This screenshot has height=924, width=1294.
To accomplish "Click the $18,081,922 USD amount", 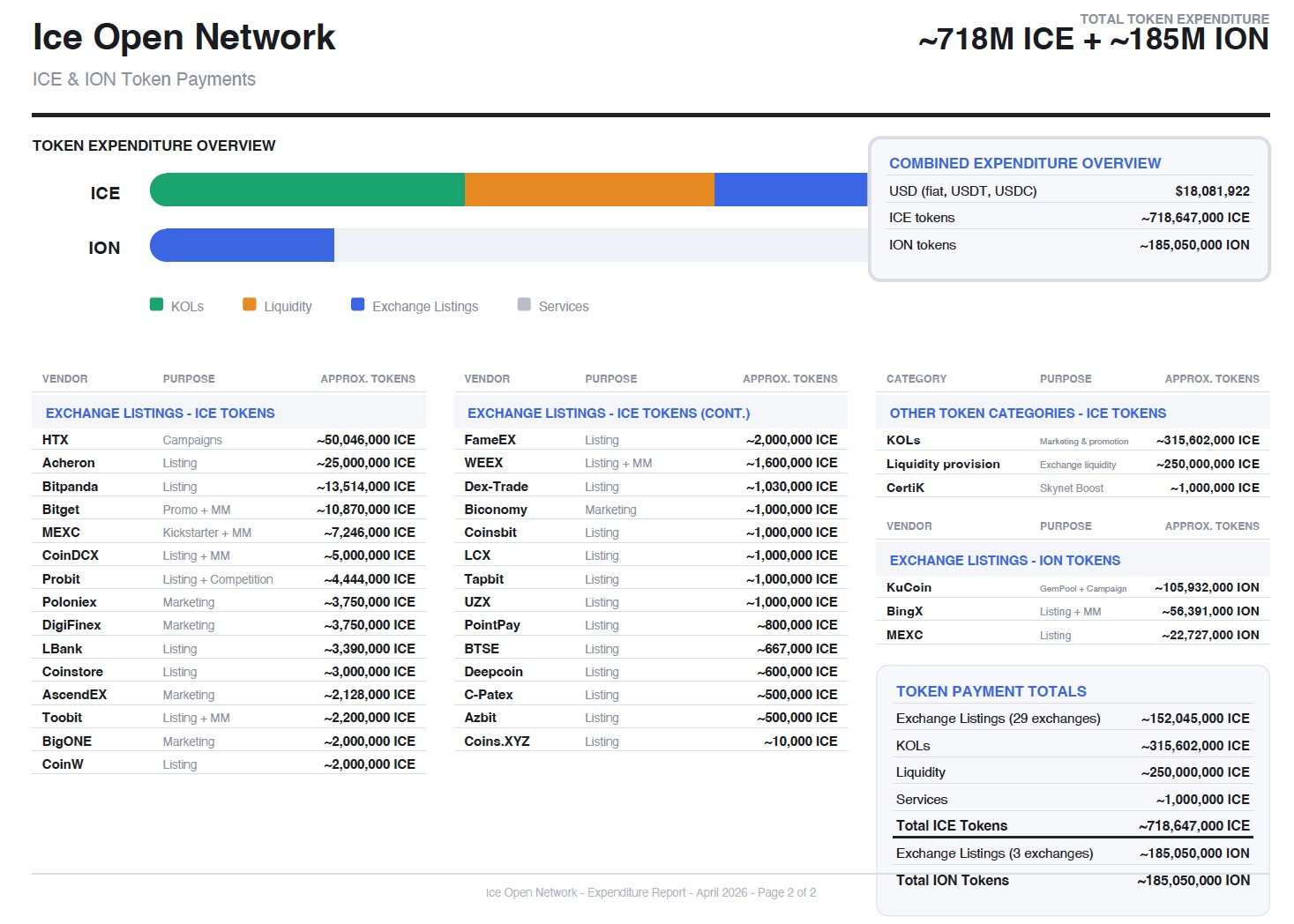I will tap(1211, 191).
